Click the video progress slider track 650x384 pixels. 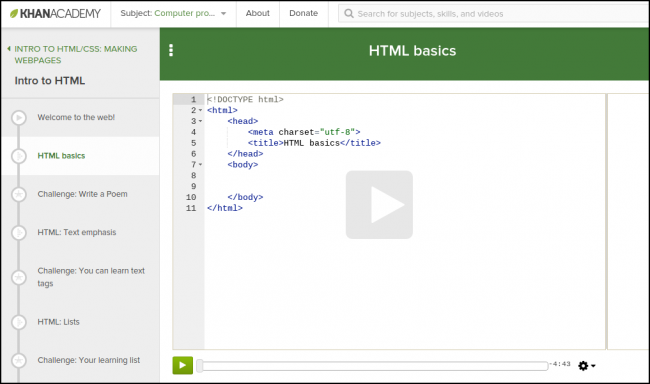(372, 366)
